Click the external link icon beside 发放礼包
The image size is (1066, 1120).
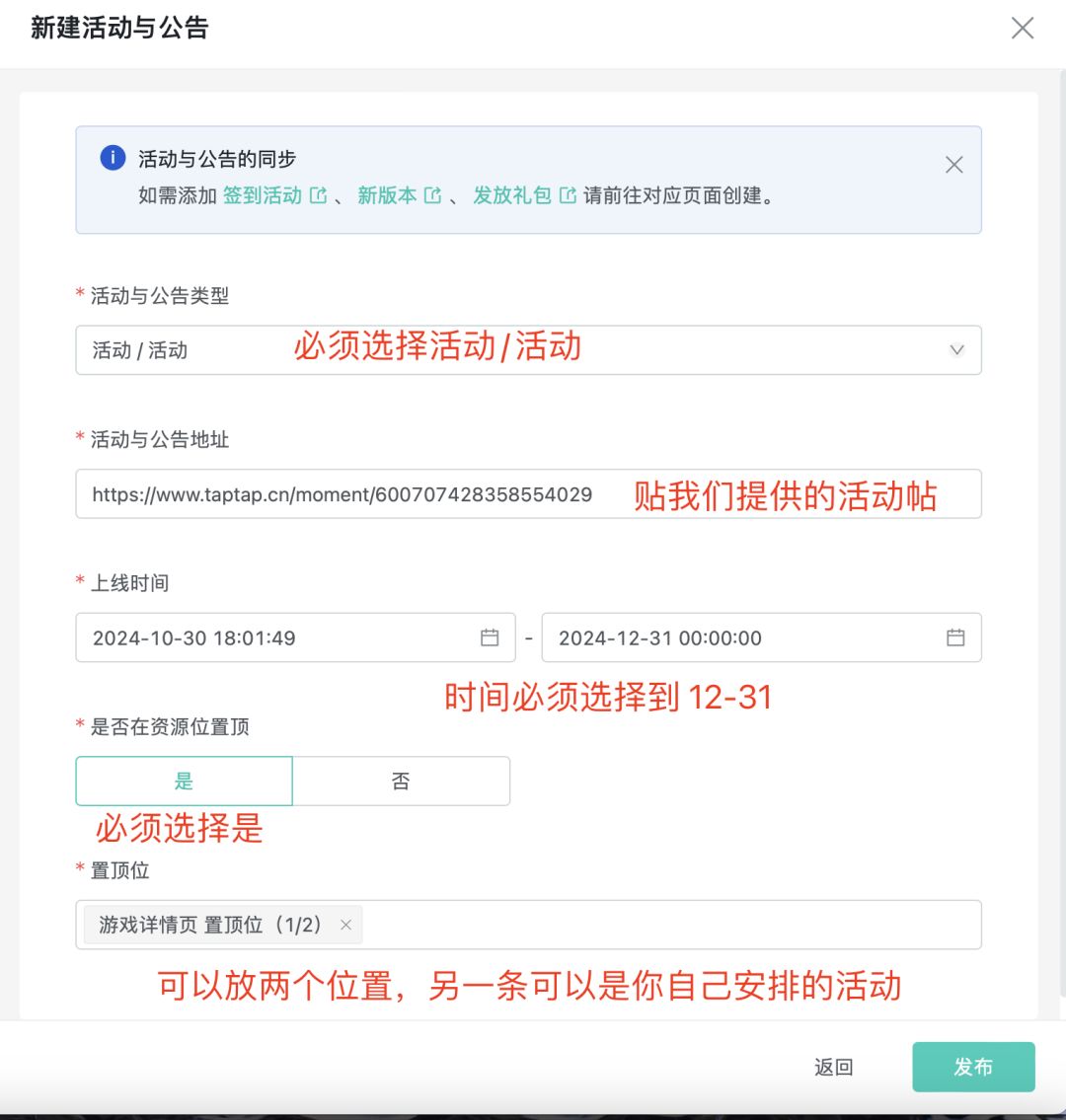(568, 195)
